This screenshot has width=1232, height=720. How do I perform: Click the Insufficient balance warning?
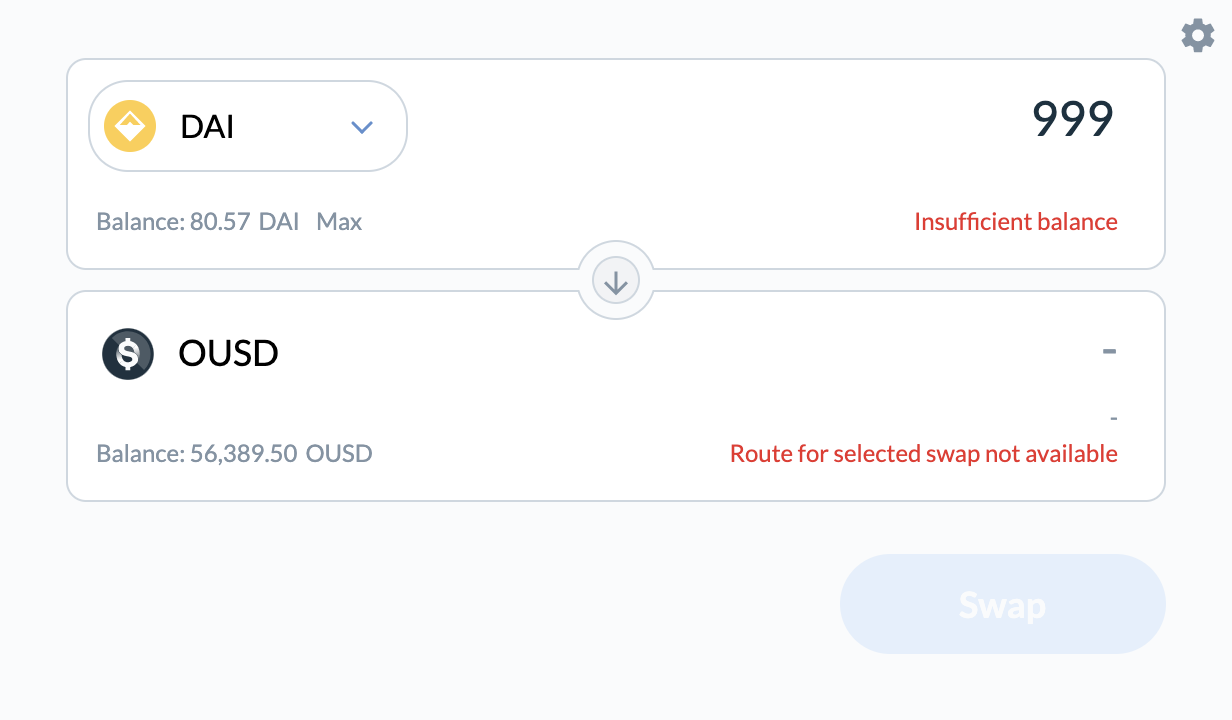[x=1016, y=221]
